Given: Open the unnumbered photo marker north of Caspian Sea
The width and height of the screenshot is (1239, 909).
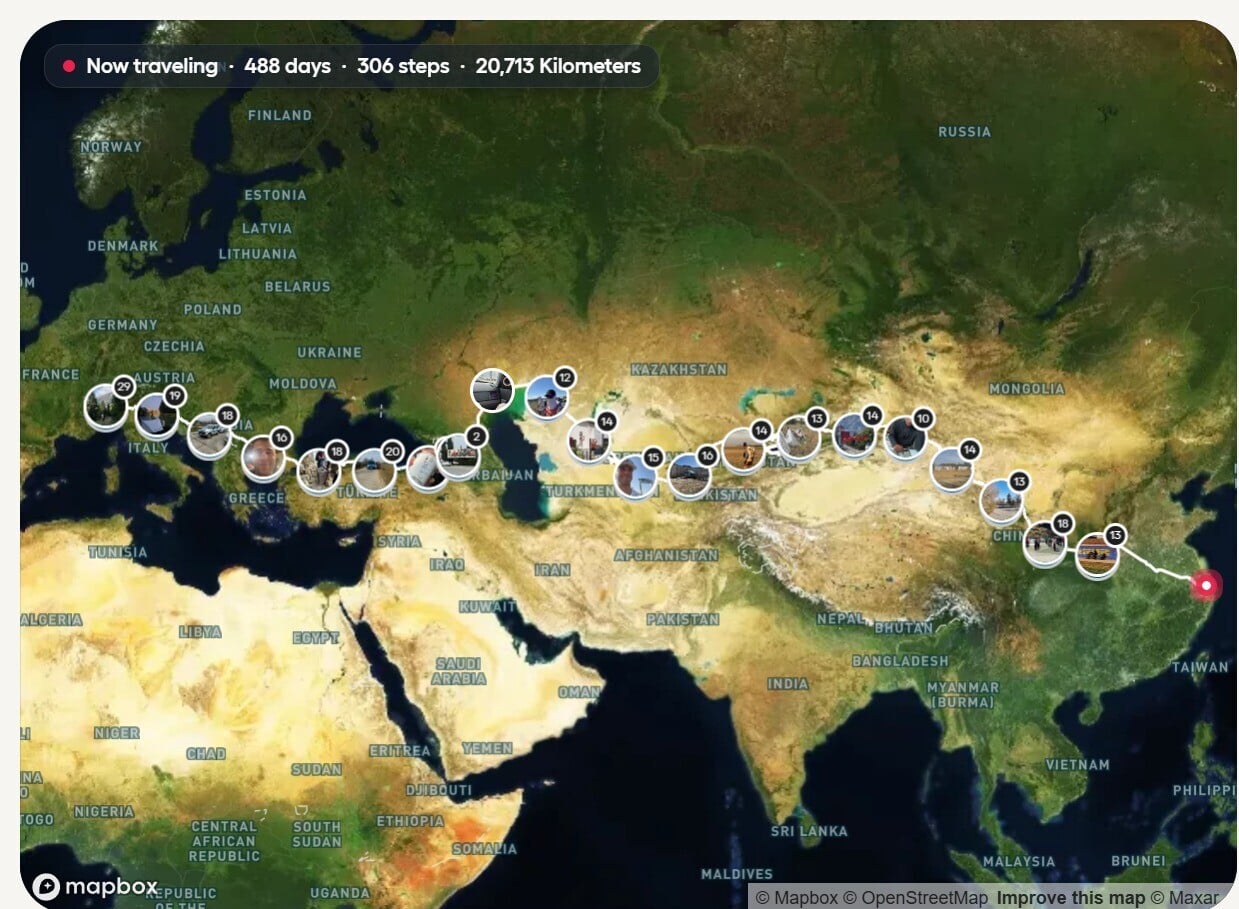Looking at the screenshot, I should [x=492, y=390].
